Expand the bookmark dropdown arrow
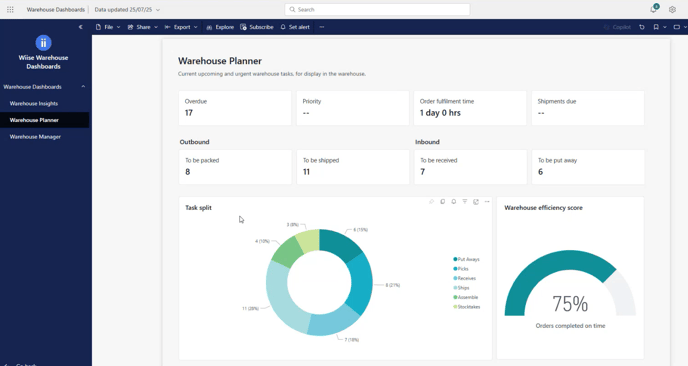The width and height of the screenshot is (688, 366). (x=665, y=27)
